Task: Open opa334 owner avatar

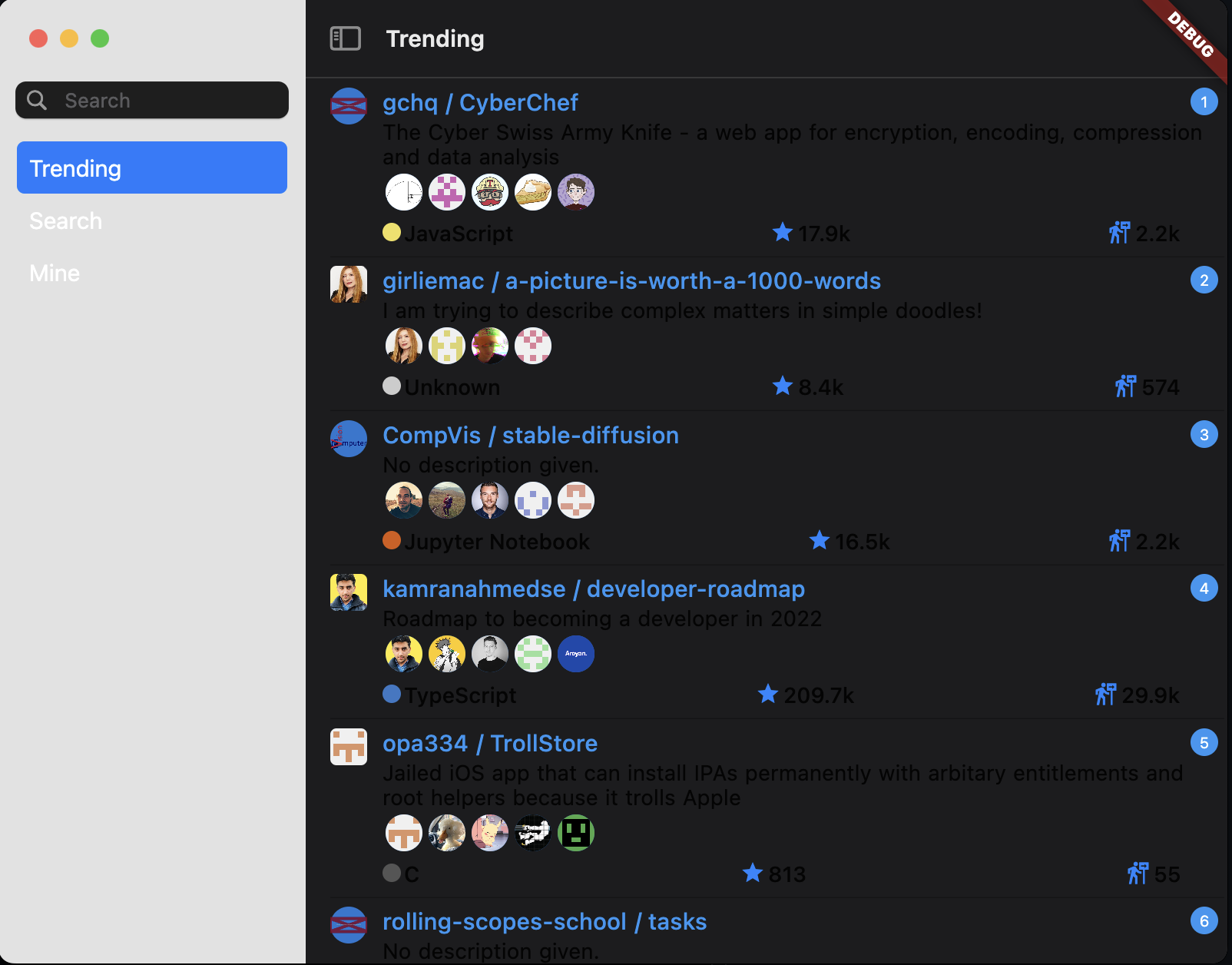Action: [349, 747]
